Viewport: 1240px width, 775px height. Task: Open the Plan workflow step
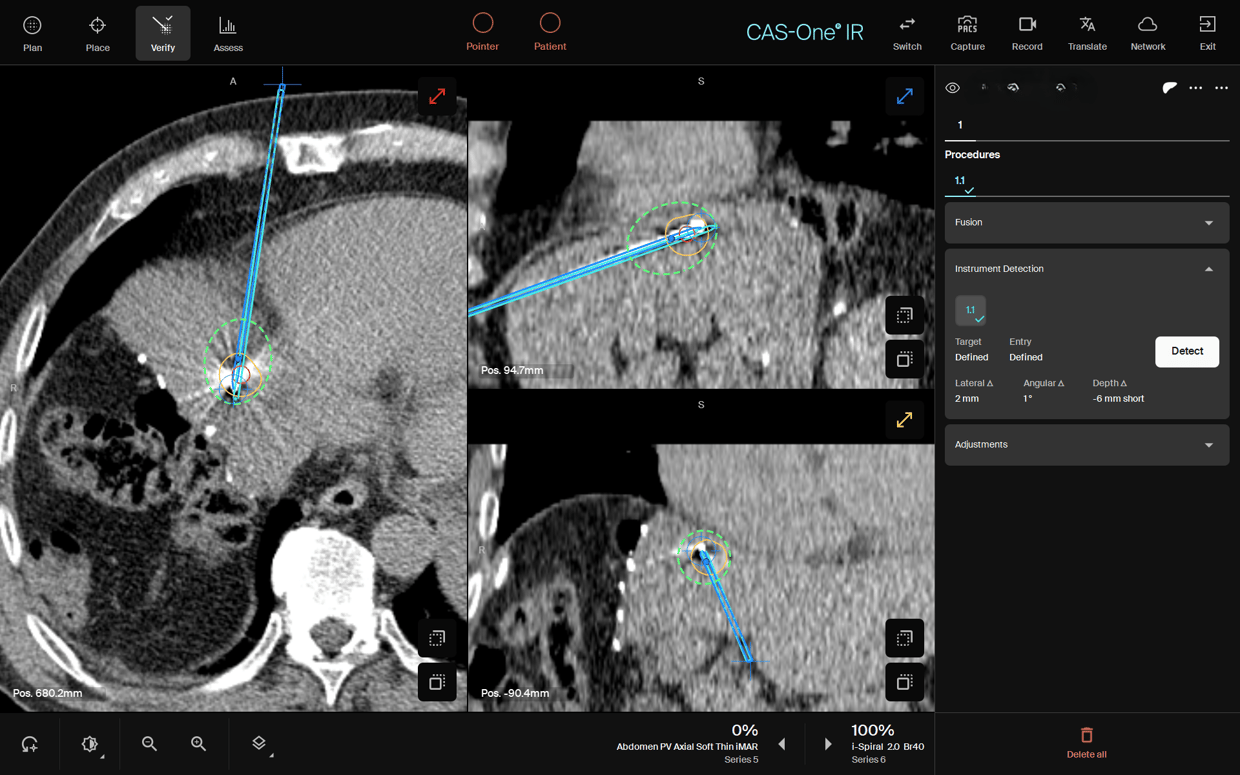(x=32, y=33)
